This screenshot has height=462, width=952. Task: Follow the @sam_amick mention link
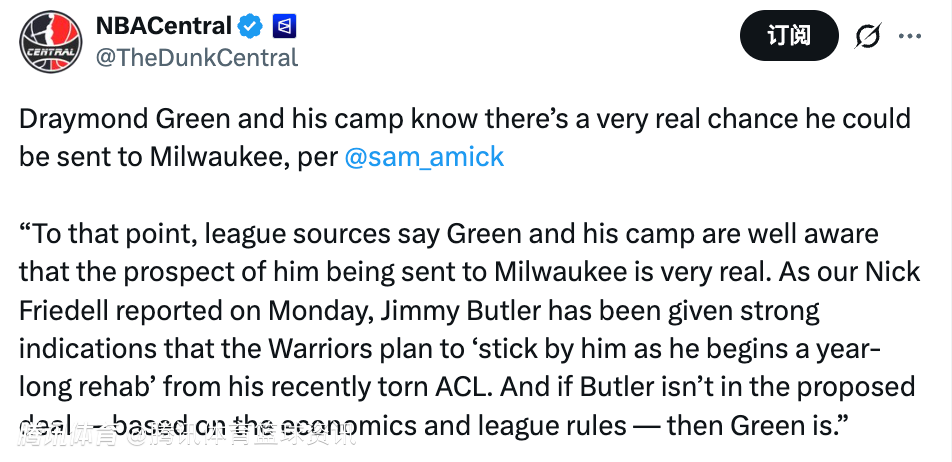[x=424, y=157]
